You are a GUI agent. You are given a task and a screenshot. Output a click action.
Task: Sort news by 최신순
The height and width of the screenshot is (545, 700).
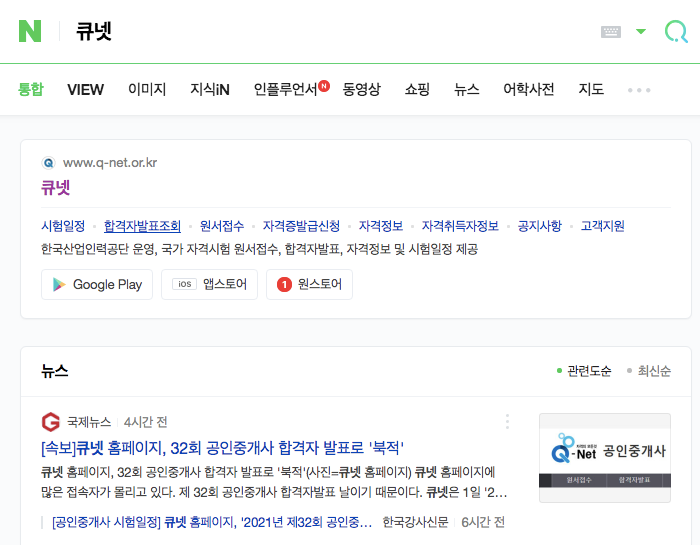(x=649, y=371)
